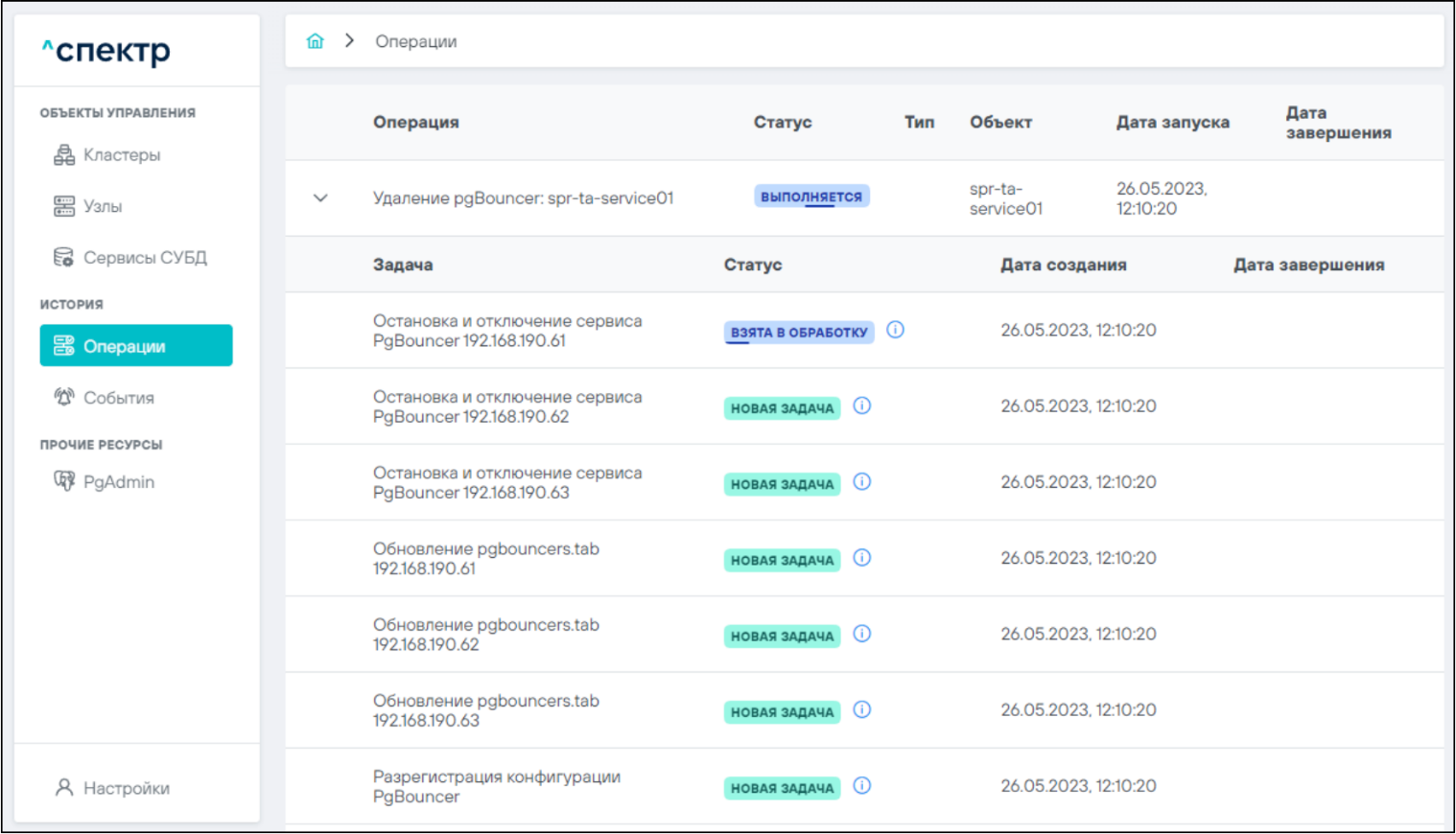The image size is (1456, 834).
Task: Click info icon for pgbouncers.tab 192.168.190.63 update
Action: (x=862, y=709)
